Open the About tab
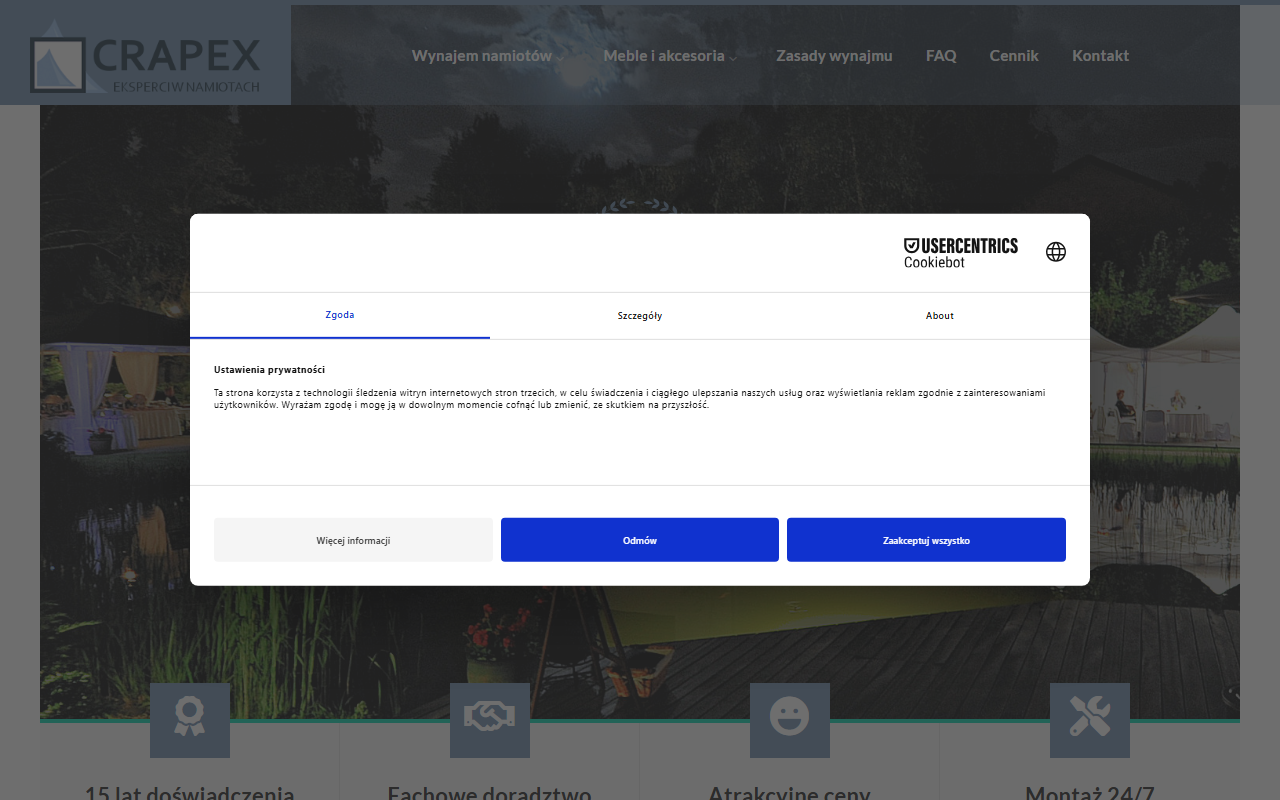Screen dimensions: 1280x800 (x=940, y=316)
